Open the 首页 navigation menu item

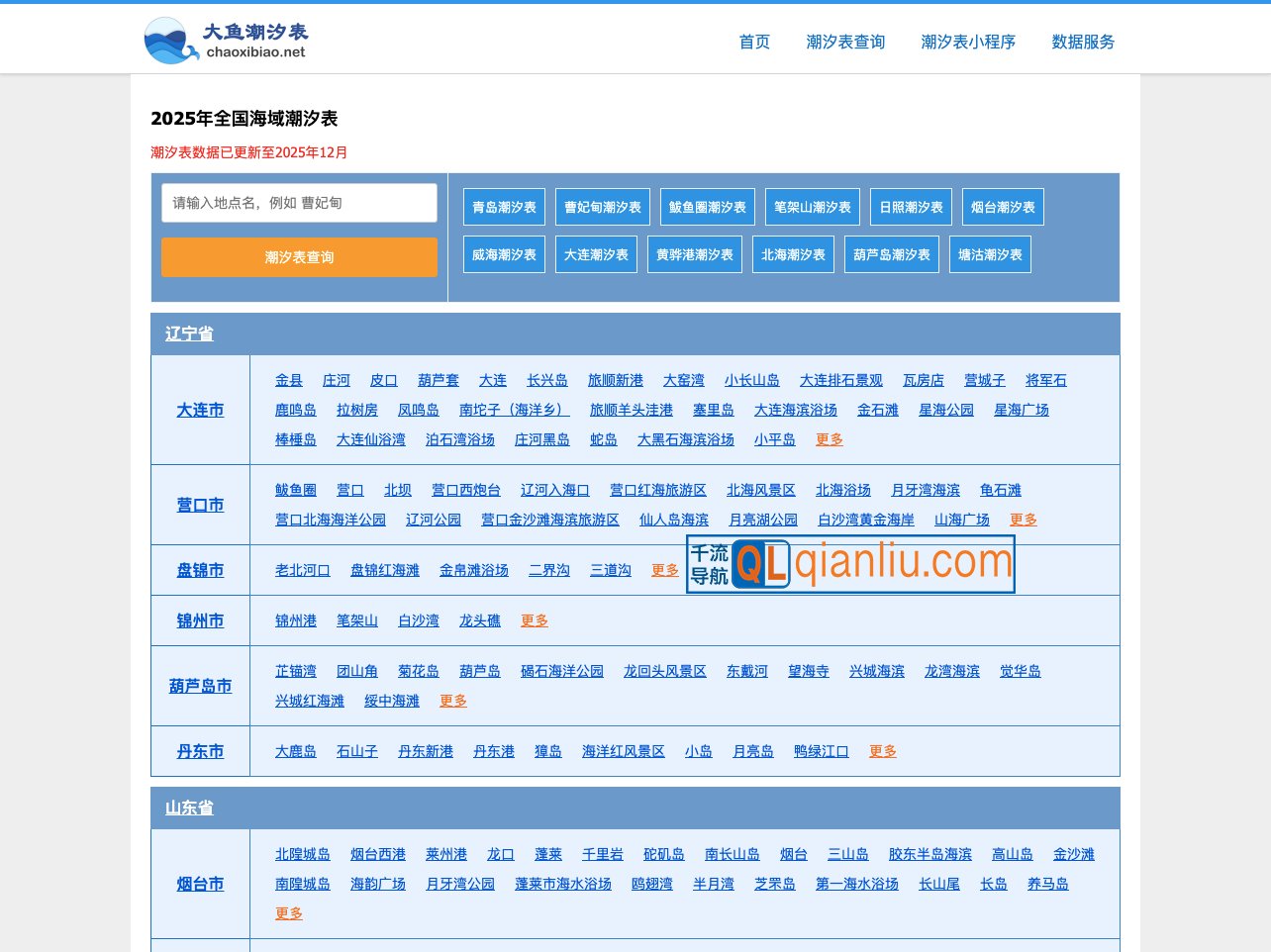pos(753,43)
